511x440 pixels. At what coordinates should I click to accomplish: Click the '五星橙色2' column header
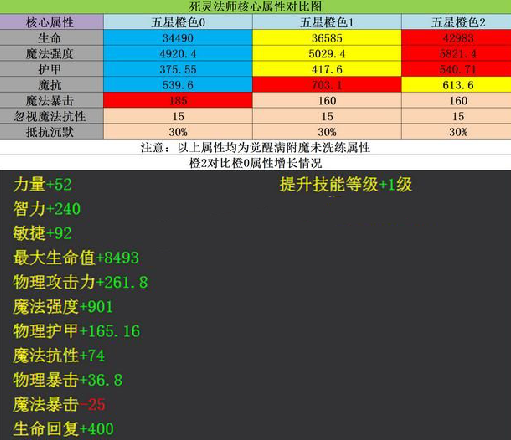click(456, 22)
